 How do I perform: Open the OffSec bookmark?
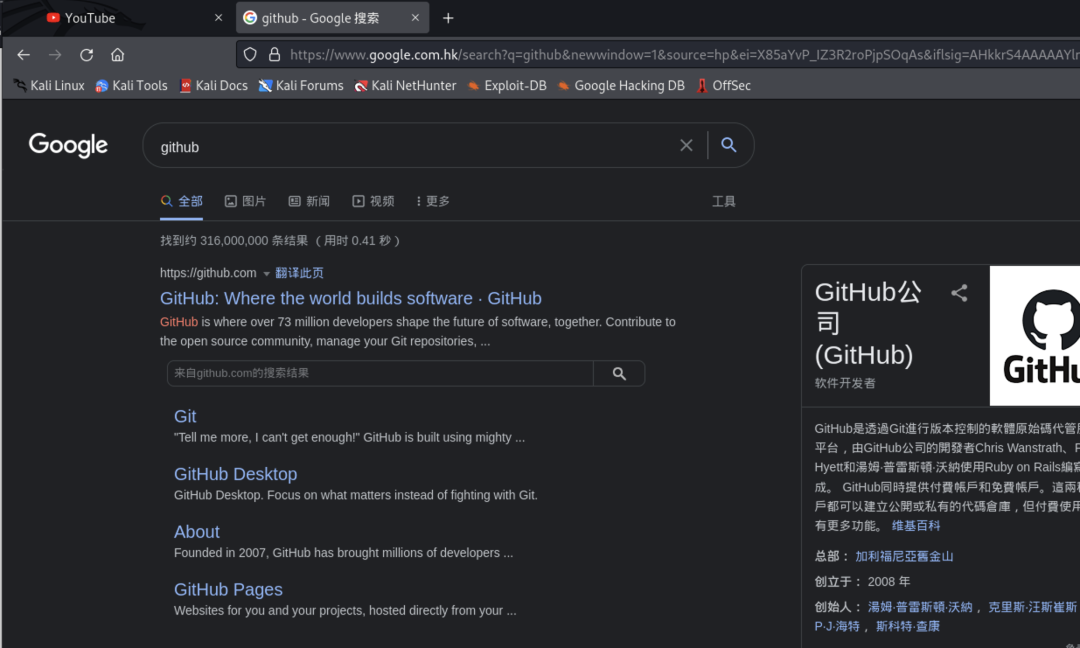tap(723, 85)
